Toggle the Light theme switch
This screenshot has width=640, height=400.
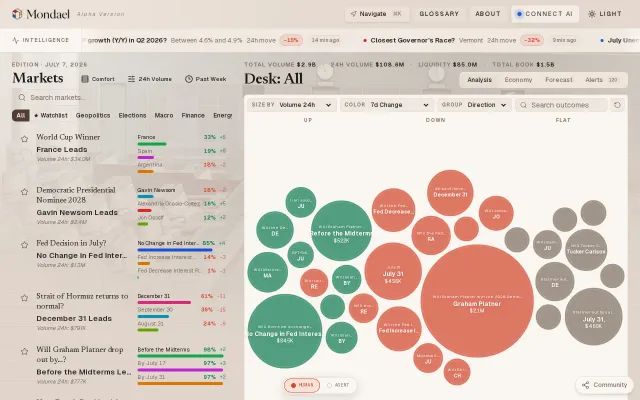[x=604, y=14]
